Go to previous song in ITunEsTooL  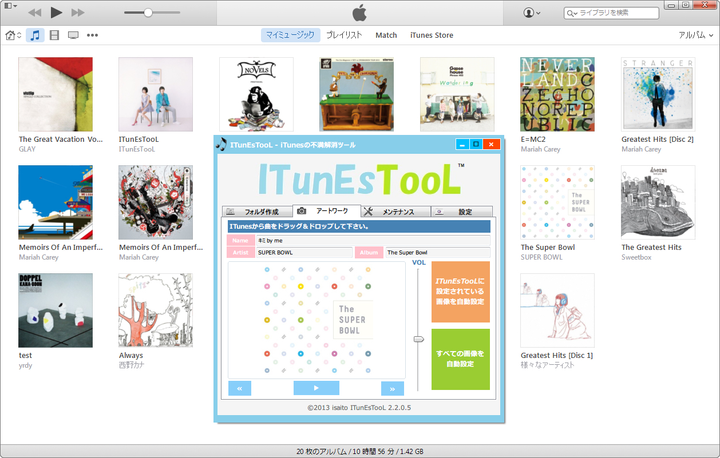[x=240, y=389]
